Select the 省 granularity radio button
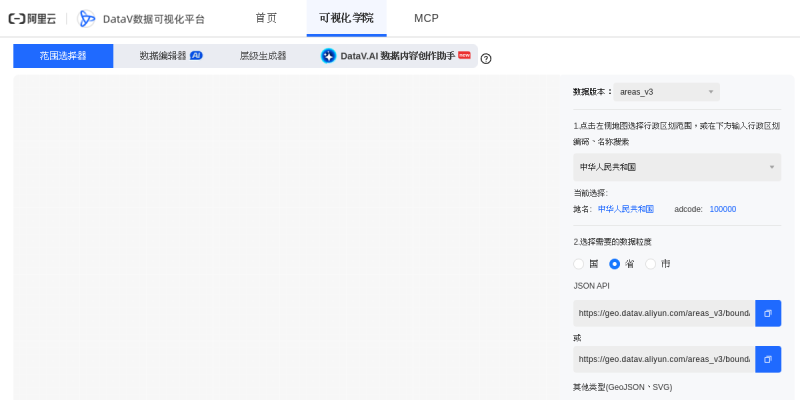Viewport: 800px width, 400px height. point(614,264)
